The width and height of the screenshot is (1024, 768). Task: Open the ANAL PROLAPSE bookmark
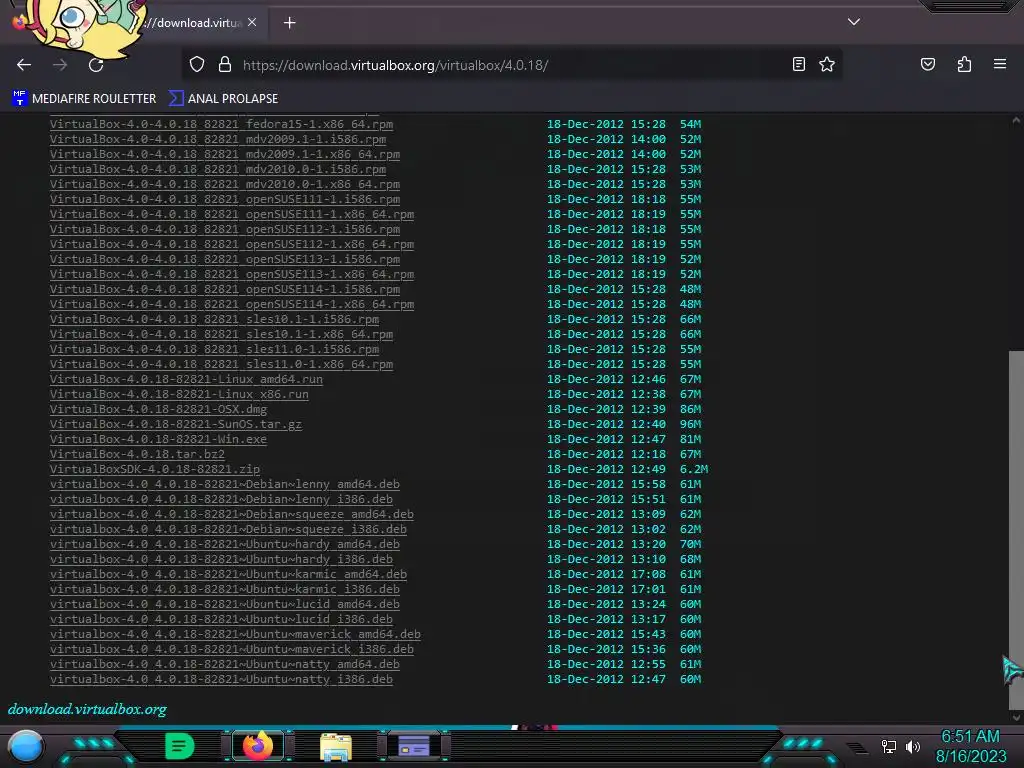tap(223, 99)
